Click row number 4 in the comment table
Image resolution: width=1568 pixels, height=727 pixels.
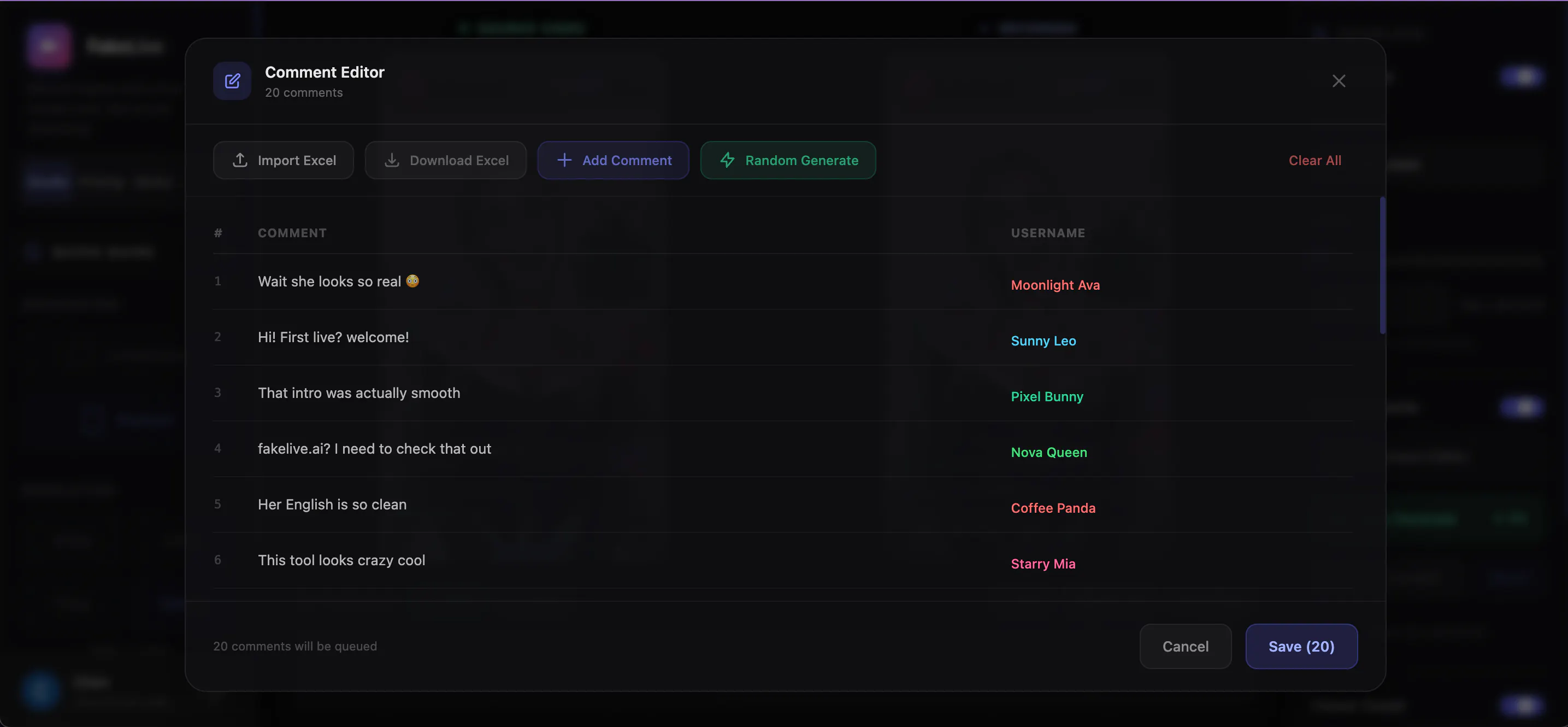(x=217, y=449)
